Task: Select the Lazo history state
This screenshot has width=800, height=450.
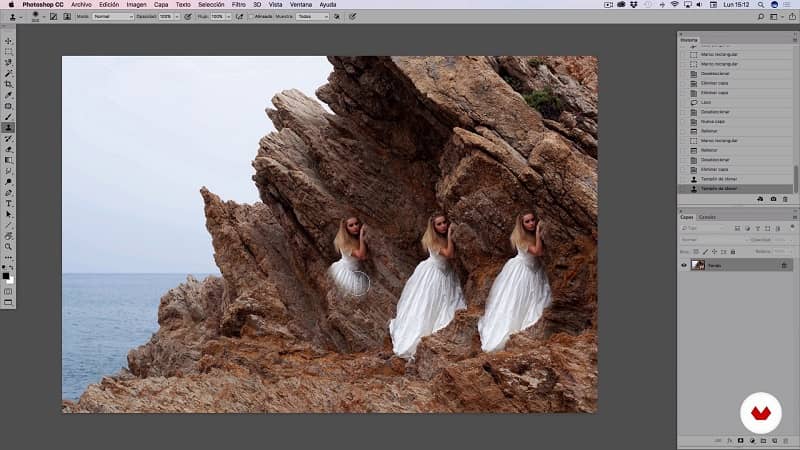Action: click(x=708, y=103)
